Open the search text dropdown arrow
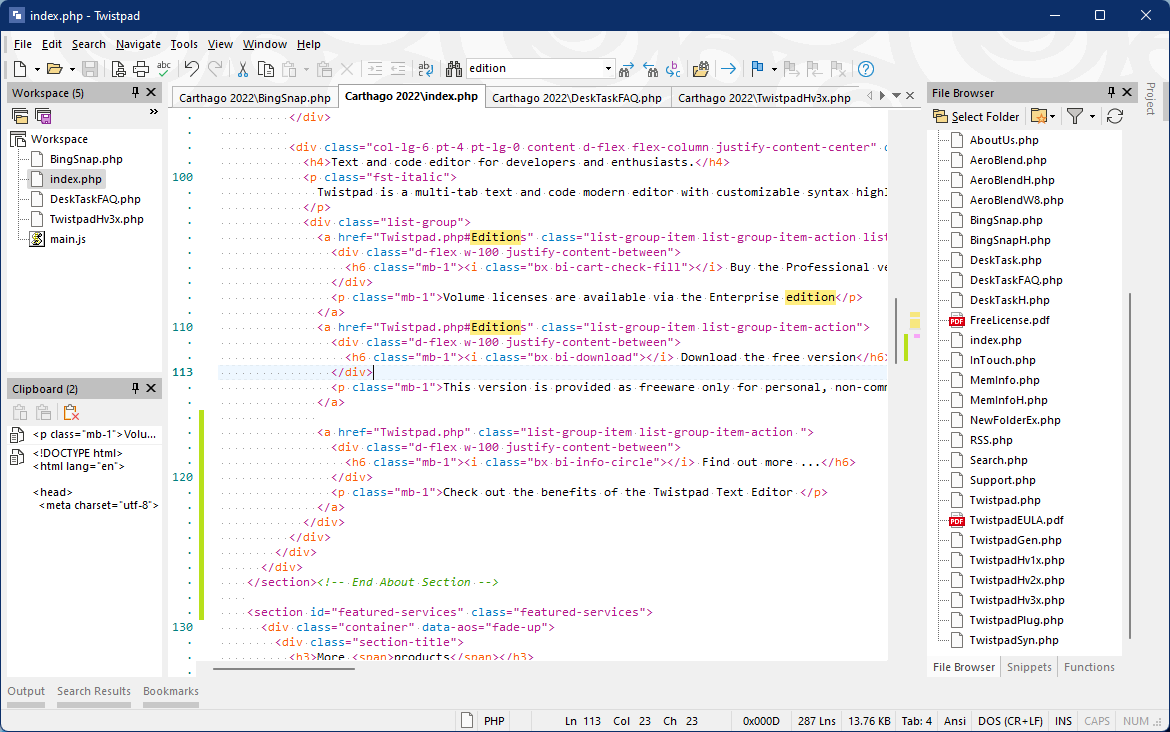This screenshot has width=1170, height=732. pos(608,69)
